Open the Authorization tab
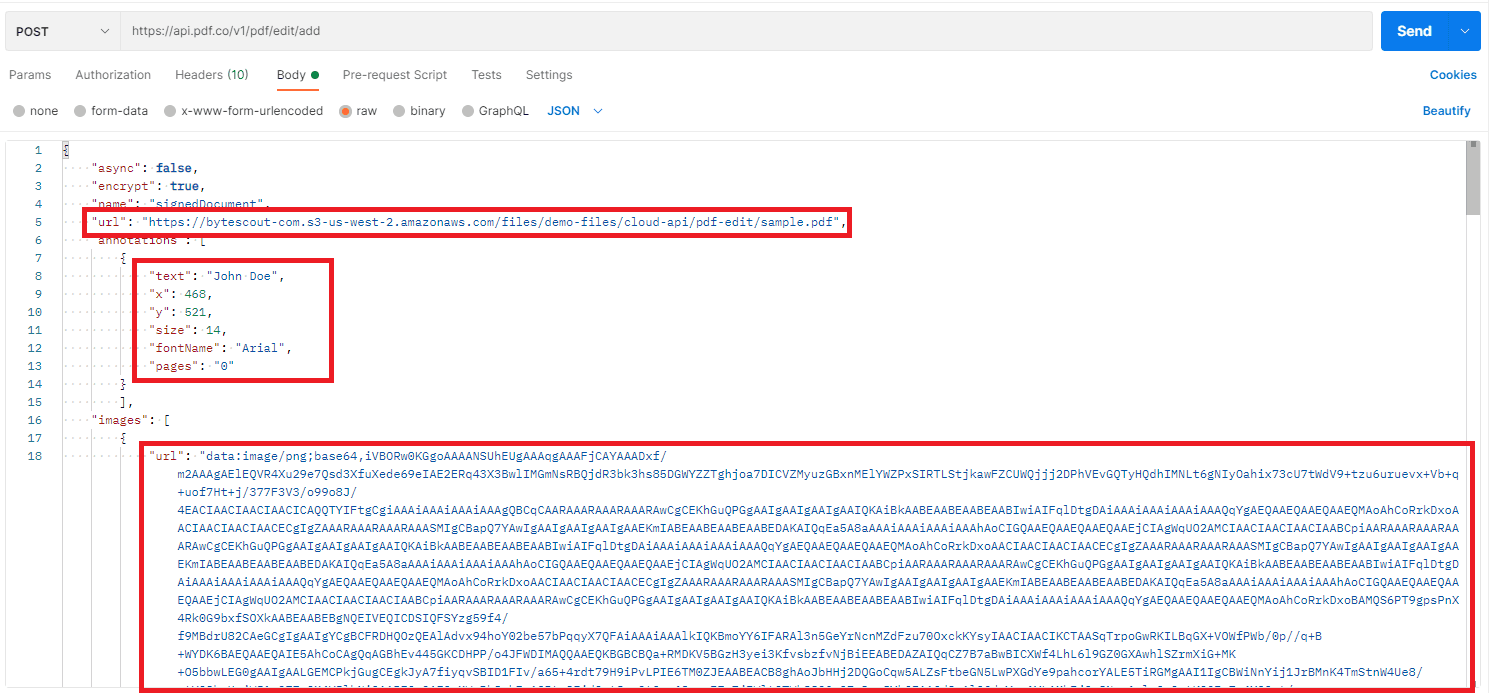The width and height of the screenshot is (1489, 693). (x=113, y=75)
